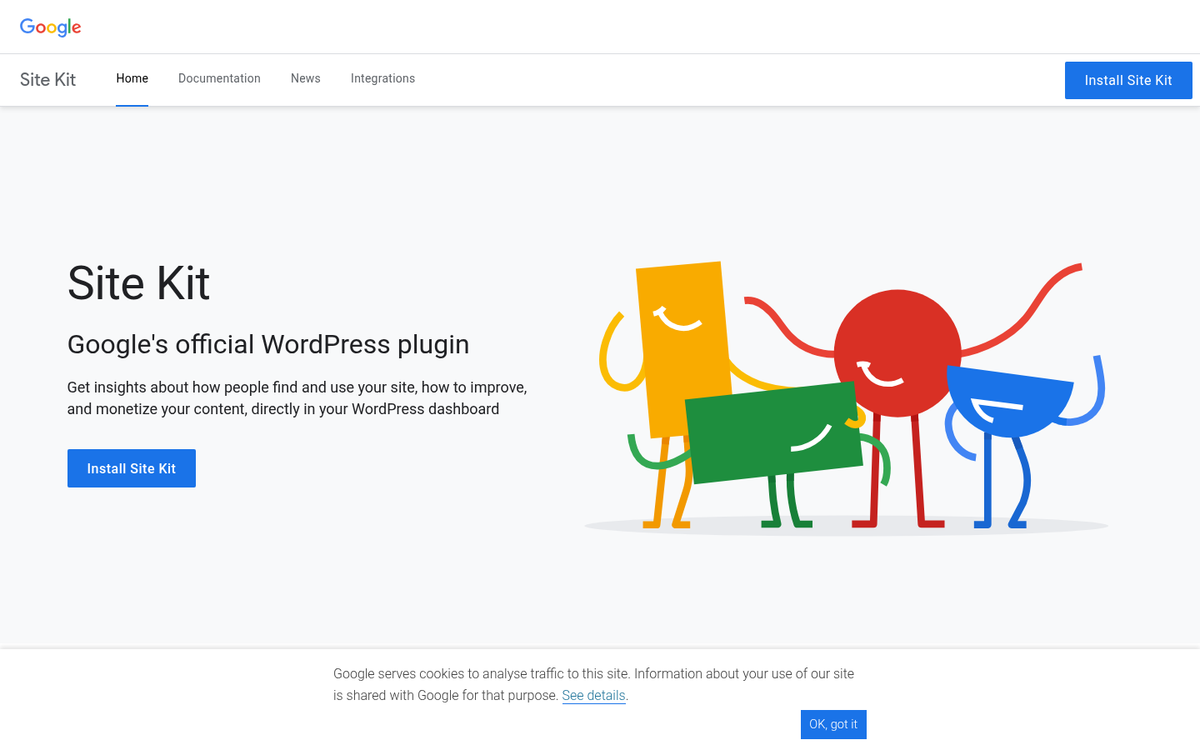Click the Site Kit site title

(x=47, y=79)
